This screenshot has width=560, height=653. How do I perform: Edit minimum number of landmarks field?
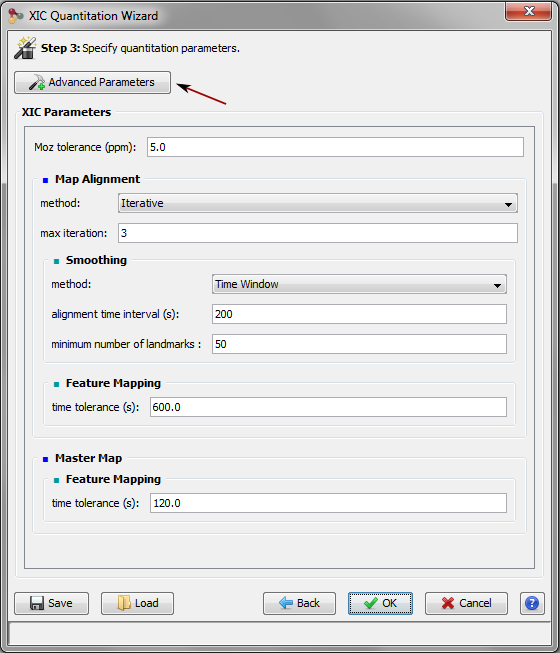359,344
